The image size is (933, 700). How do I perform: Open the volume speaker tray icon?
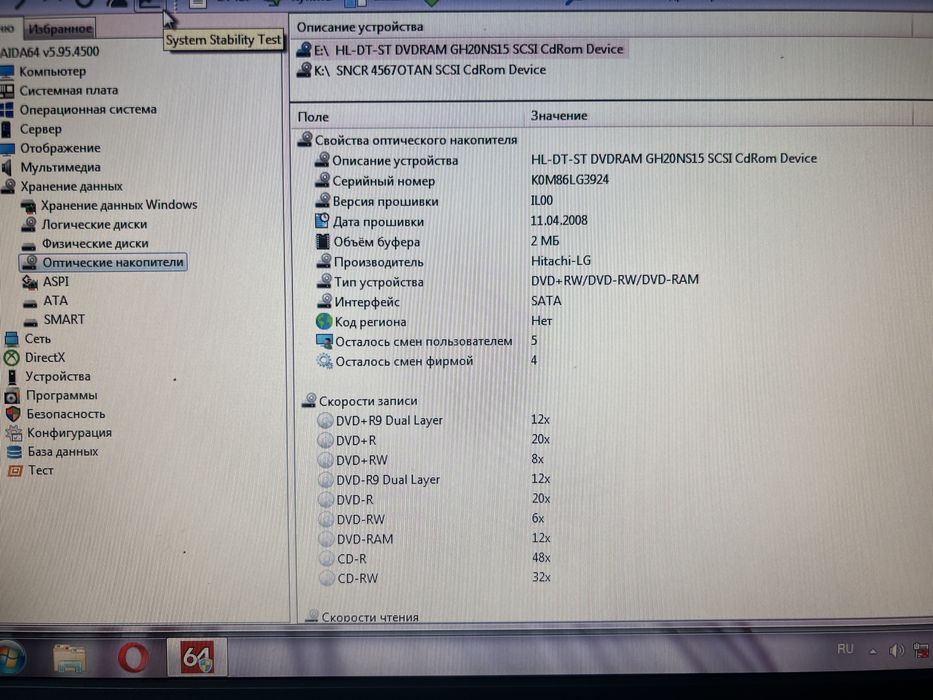pyautogui.click(x=896, y=651)
